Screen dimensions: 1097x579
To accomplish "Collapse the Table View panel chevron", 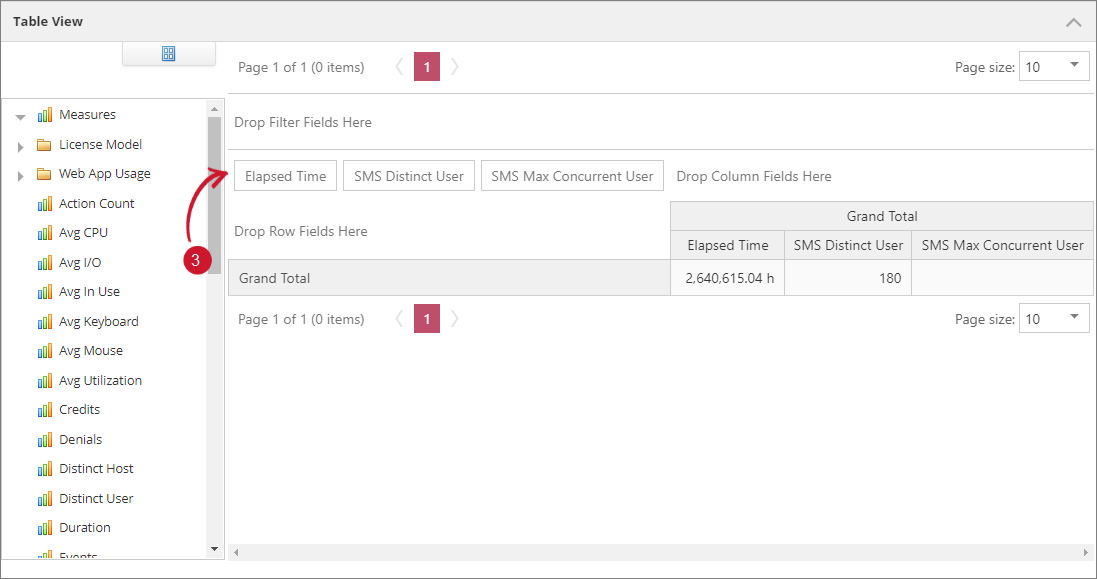I will pyautogui.click(x=1073, y=22).
